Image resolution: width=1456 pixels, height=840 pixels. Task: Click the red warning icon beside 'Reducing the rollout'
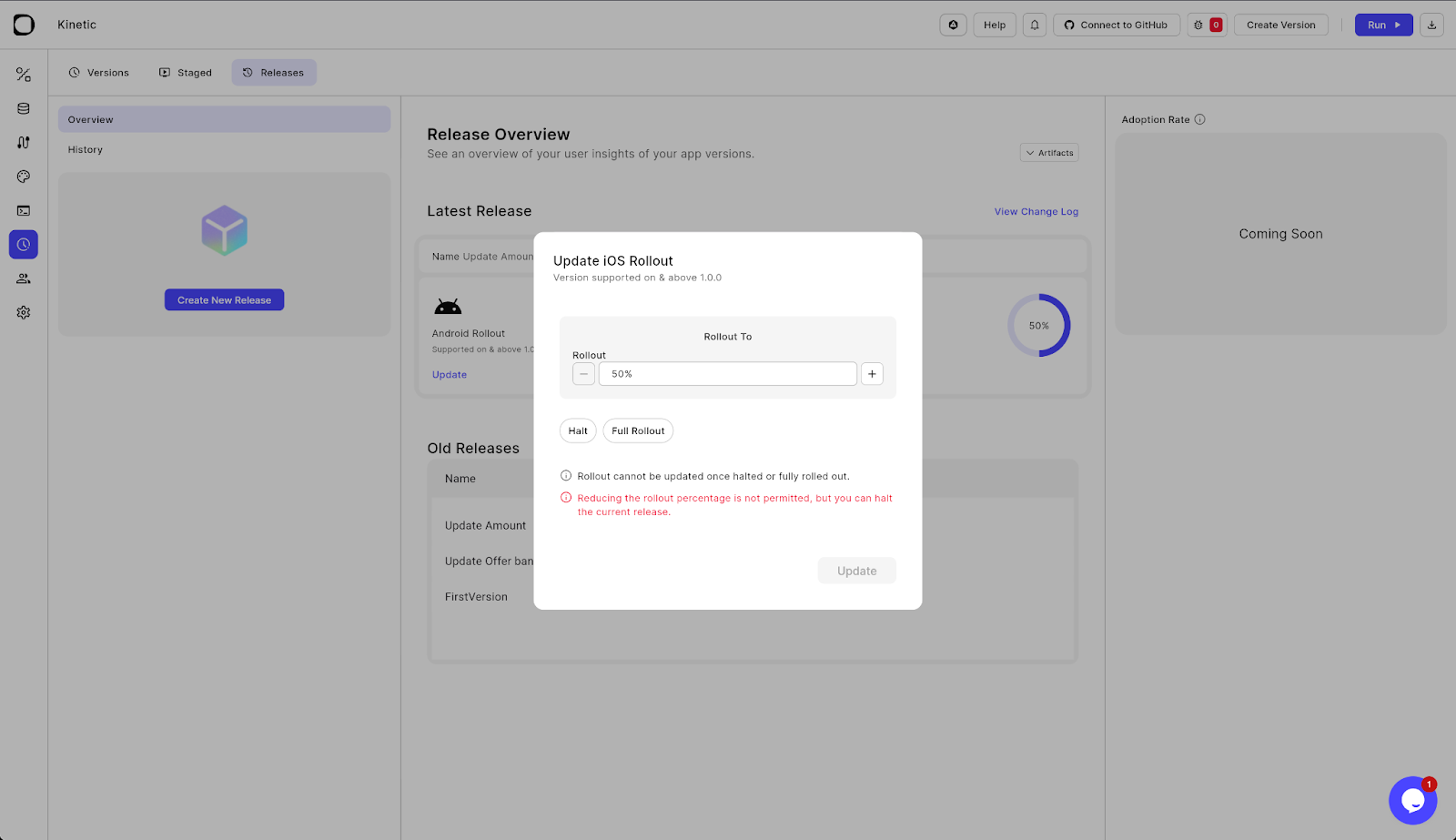coord(566,498)
